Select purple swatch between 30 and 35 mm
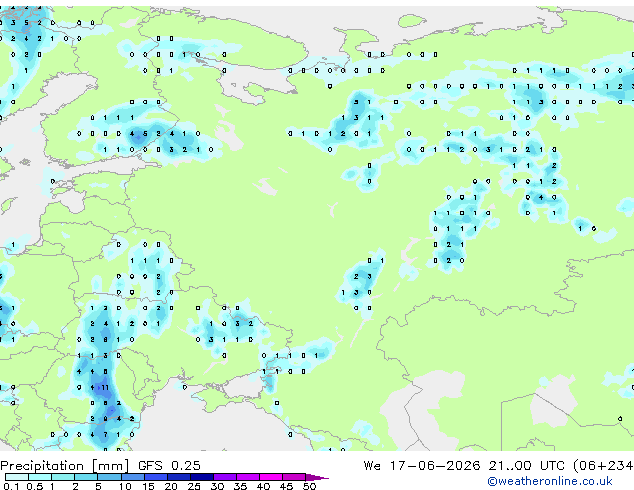The width and height of the screenshot is (634, 490). [x=224, y=477]
